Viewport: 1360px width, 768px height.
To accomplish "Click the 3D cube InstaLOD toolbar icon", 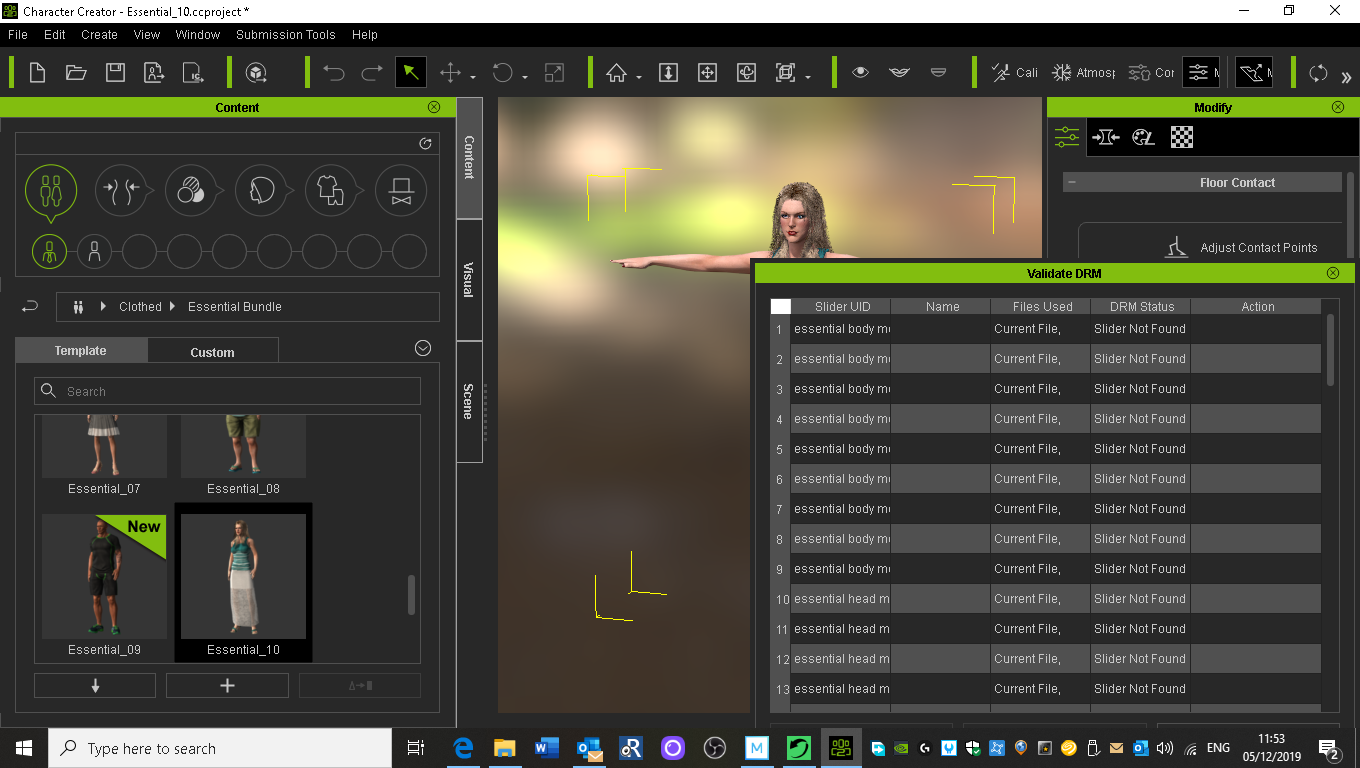I will 256,73.
